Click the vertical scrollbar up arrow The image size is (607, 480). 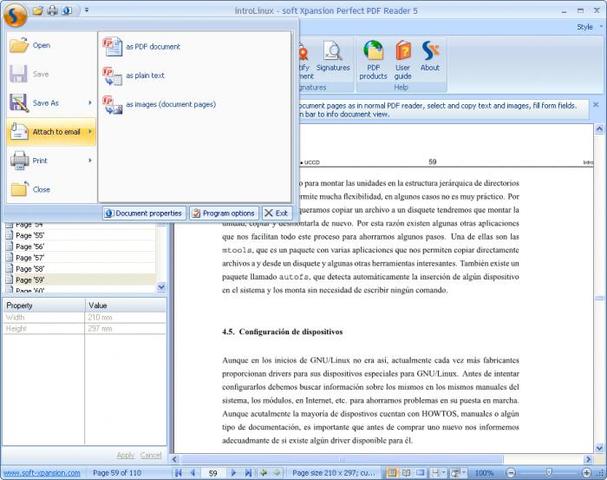pos(599,129)
